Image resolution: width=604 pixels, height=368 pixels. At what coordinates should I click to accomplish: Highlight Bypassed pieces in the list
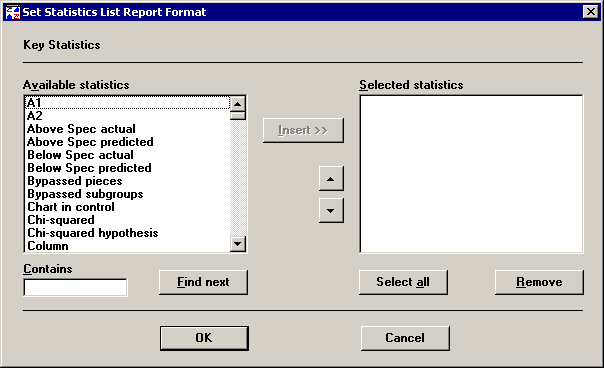pyautogui.click(x=127, y=181)
